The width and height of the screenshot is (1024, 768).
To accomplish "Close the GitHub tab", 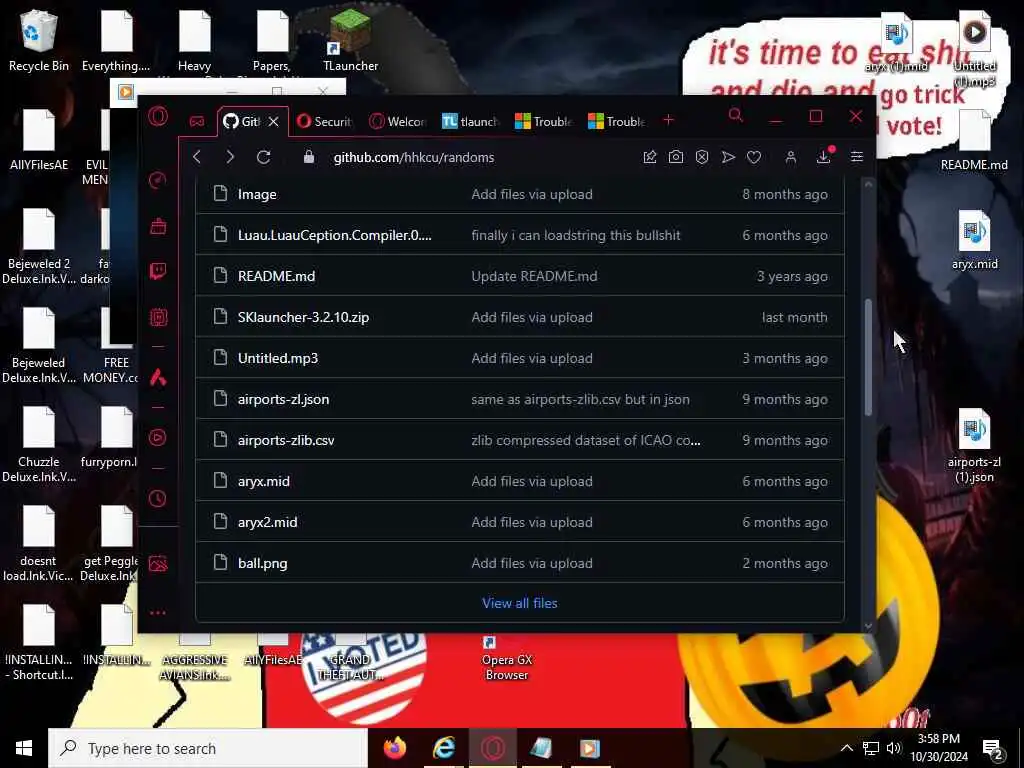I will tap(274, 121).
